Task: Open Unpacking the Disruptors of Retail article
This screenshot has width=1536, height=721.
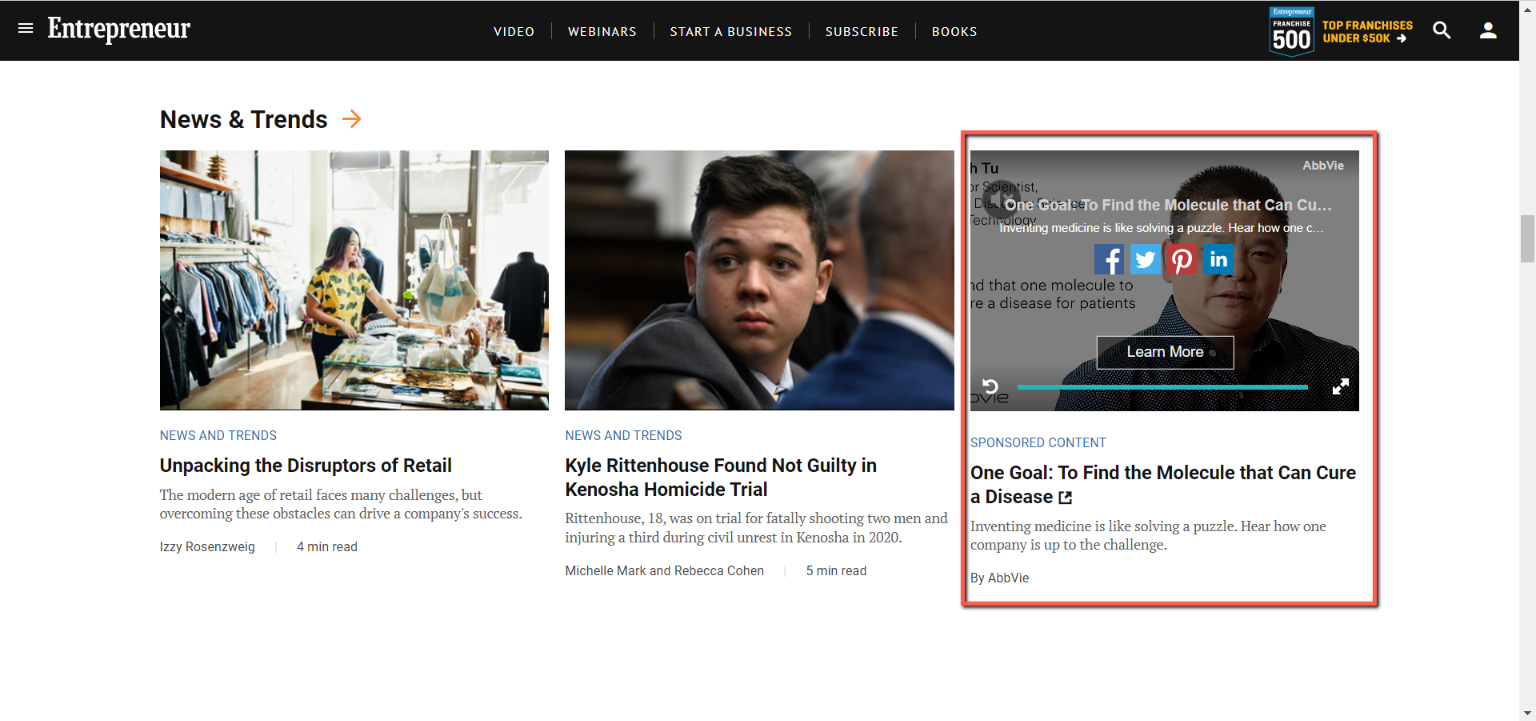Action: 306,466
